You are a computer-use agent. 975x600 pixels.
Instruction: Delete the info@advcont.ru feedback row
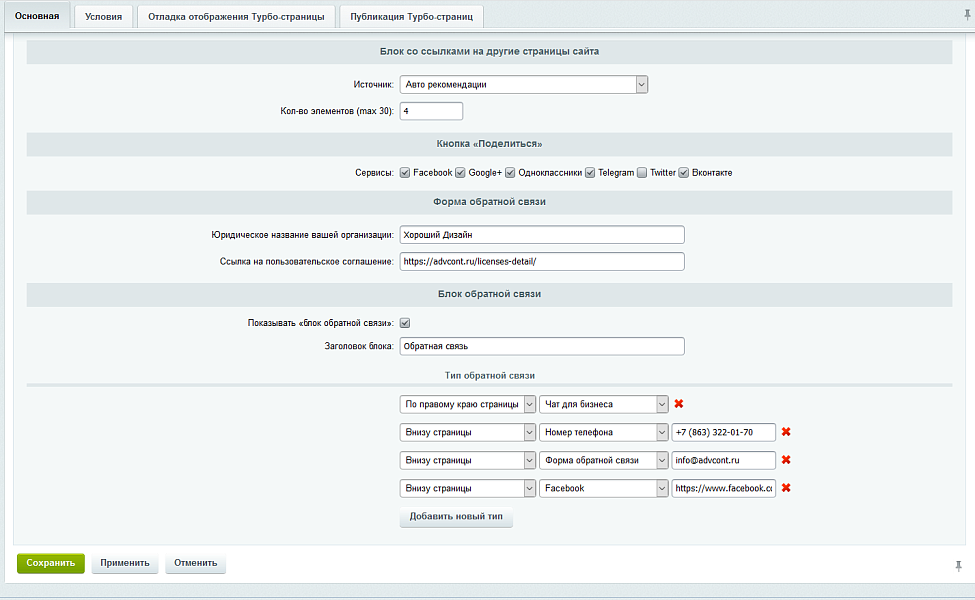tap(786, 460)
